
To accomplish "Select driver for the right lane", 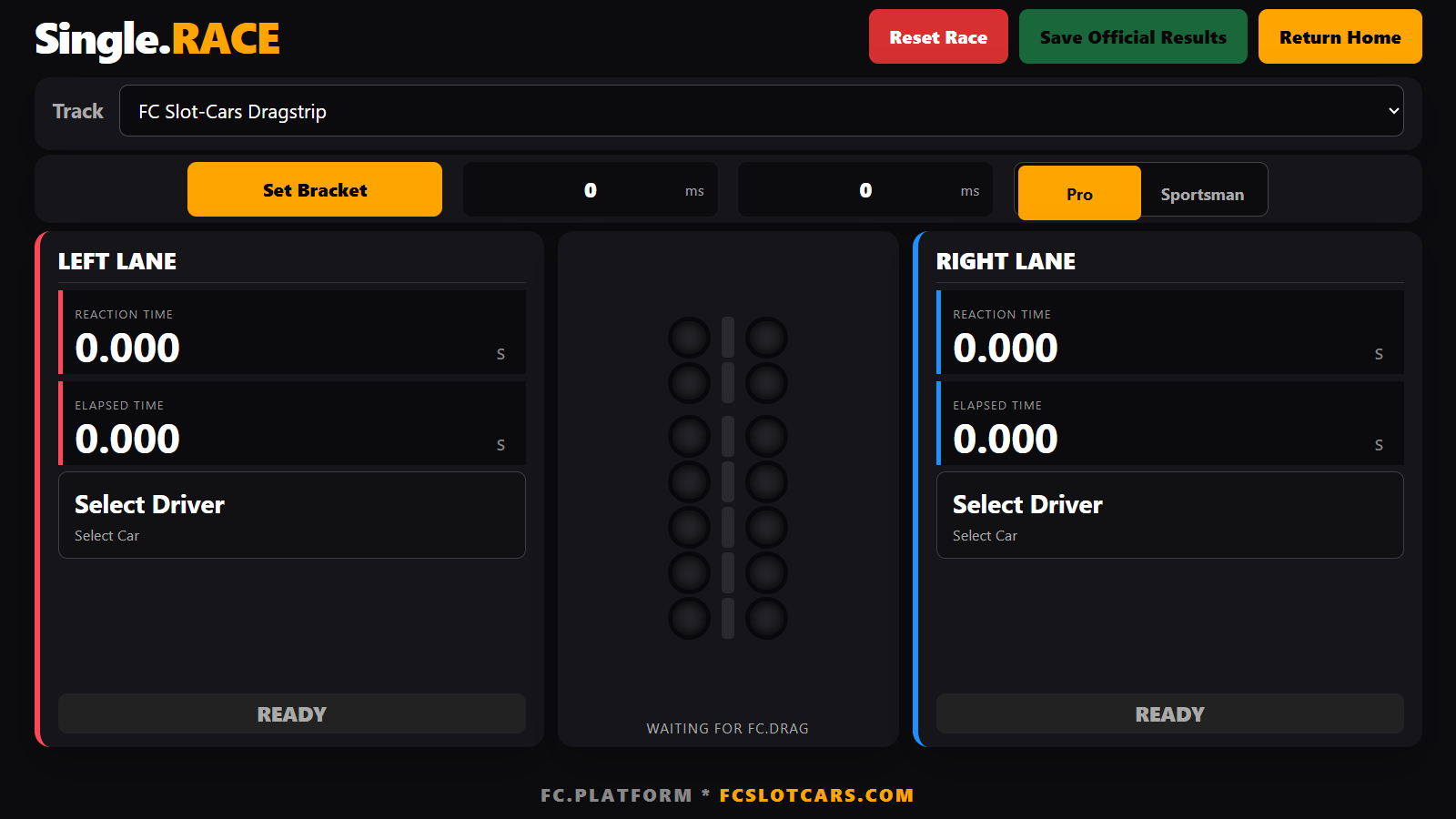I will (x=1170, y=515).
